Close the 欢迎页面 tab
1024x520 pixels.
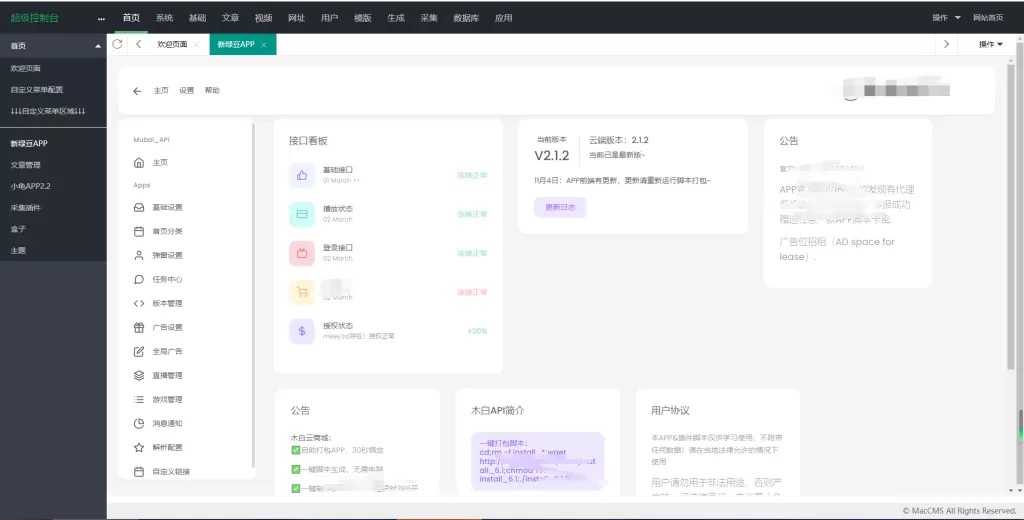click(x=197, y=44)
